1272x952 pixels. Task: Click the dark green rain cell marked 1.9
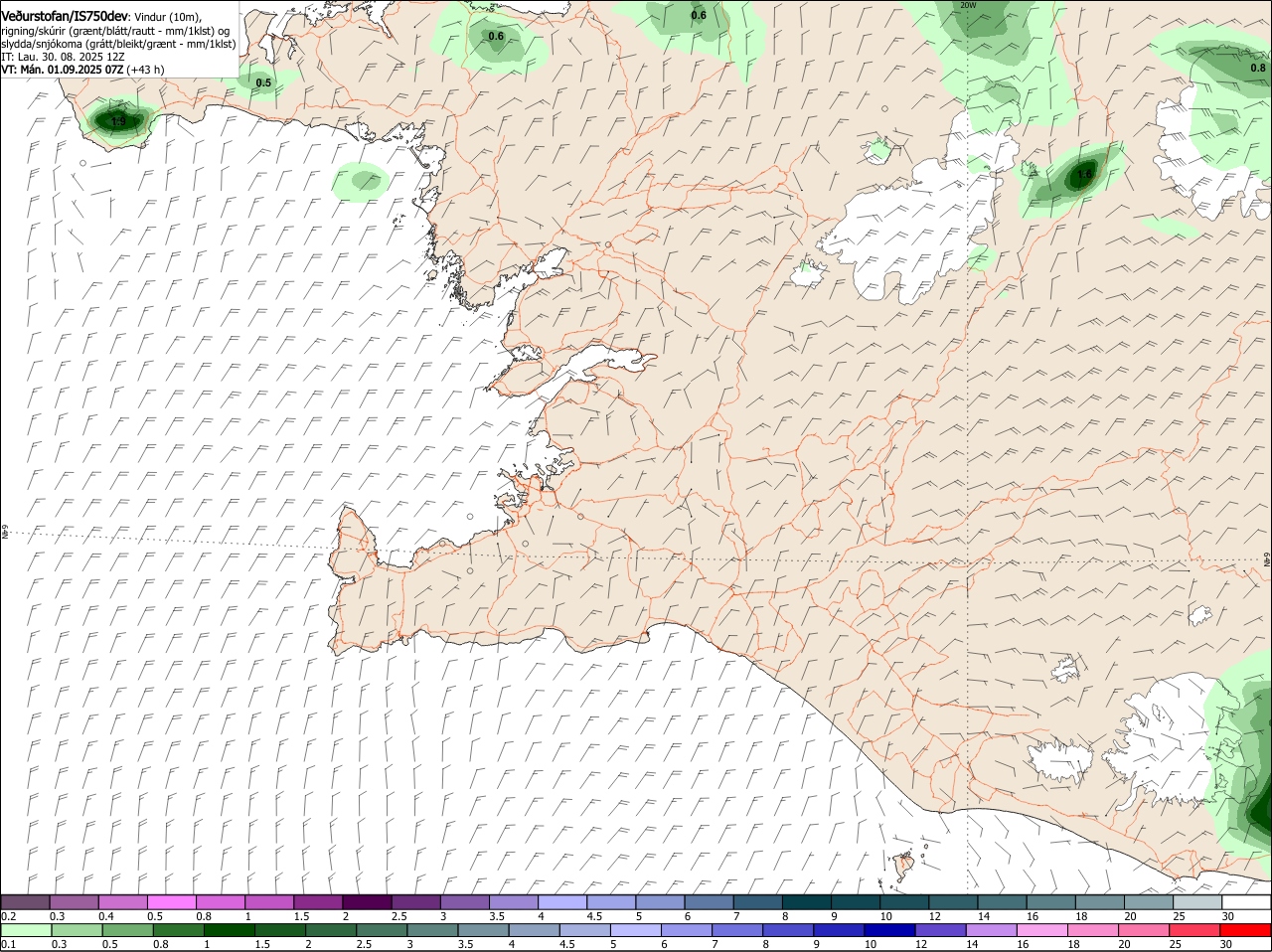pos(117,121)
